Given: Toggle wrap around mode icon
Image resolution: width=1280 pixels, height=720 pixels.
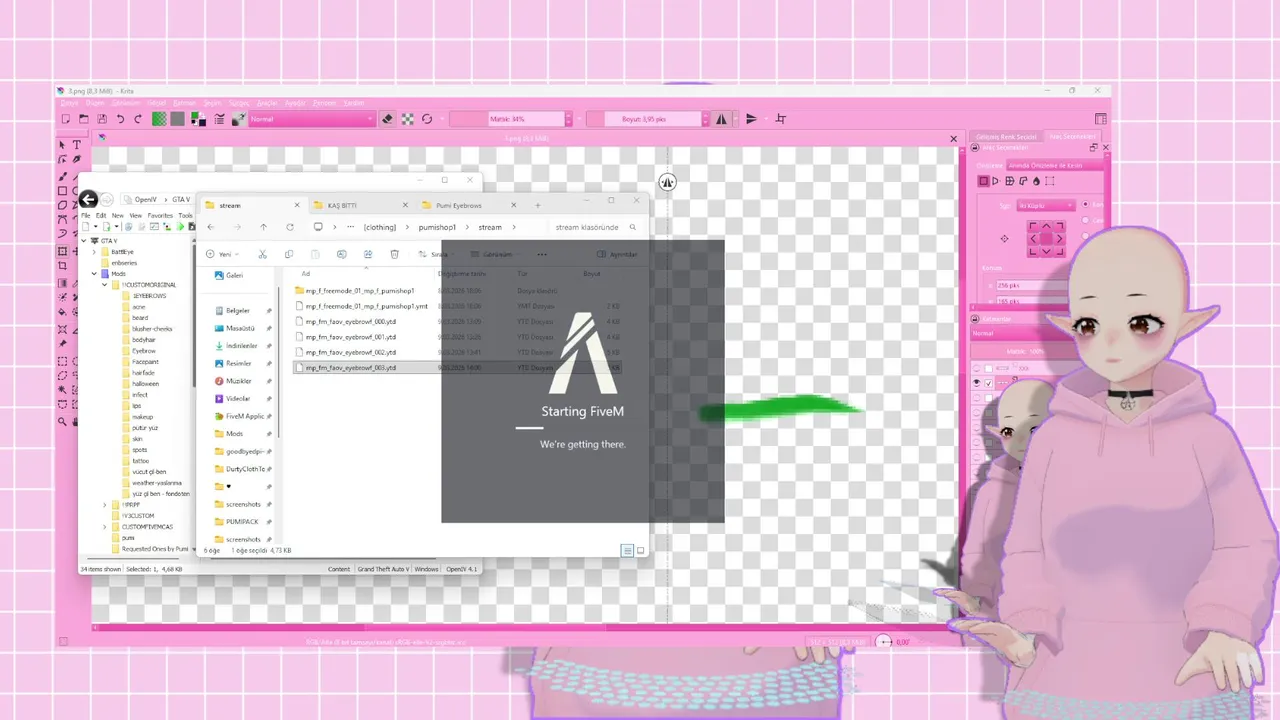Looking at the screenshot, I should tap(781, 119).
